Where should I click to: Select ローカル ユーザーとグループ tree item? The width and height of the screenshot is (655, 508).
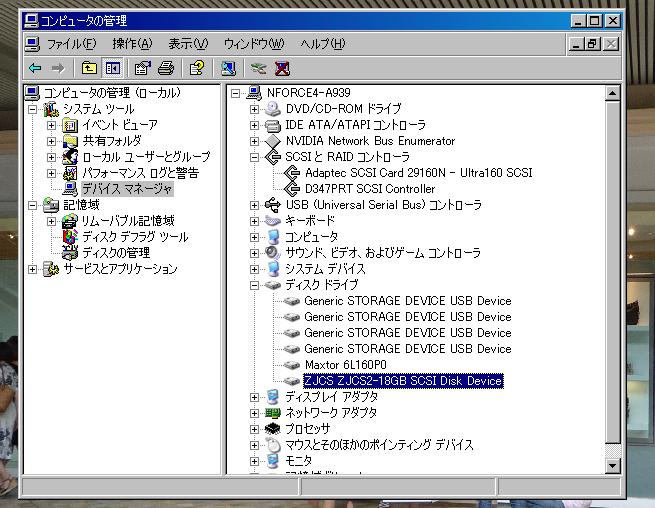click(146, 157)
